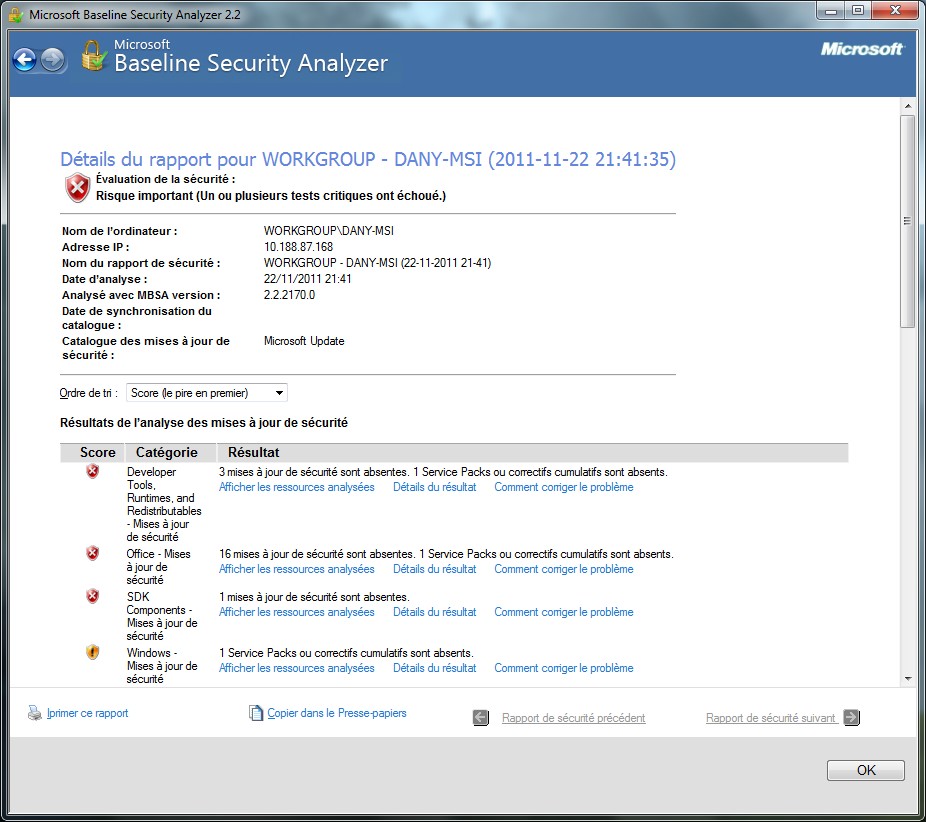Open Détails du résultat for Office

(x=435, y=569)
